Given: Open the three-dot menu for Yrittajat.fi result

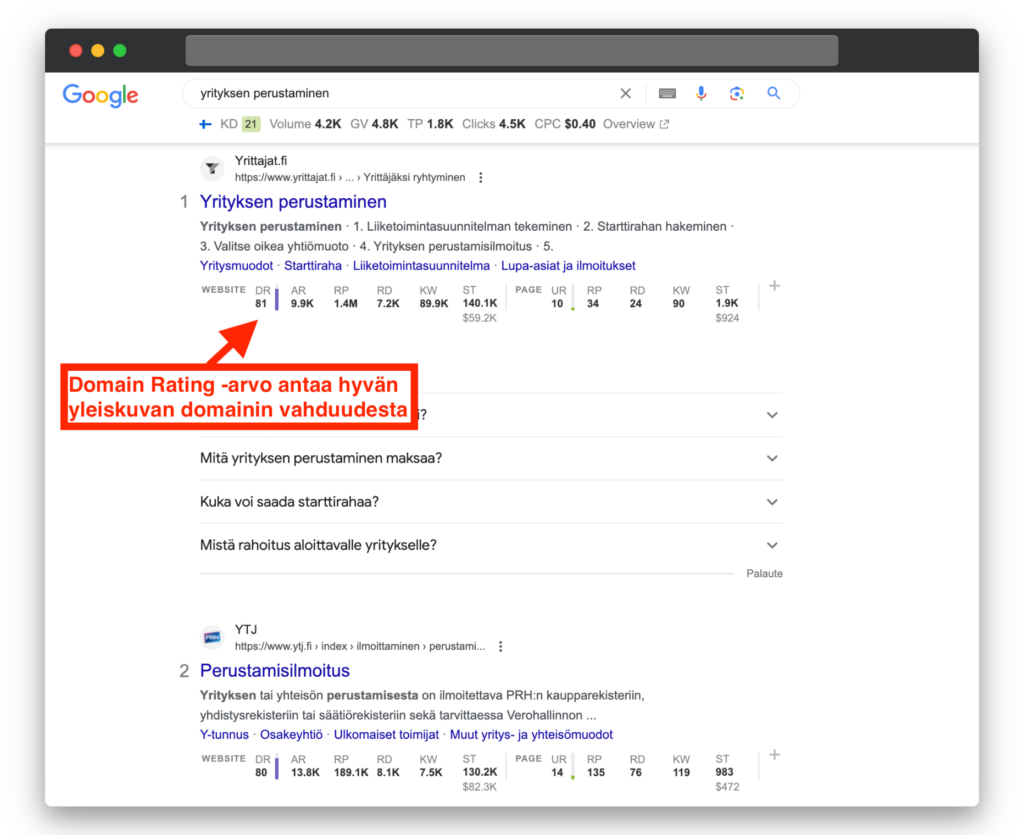Looking at the screenshot, I should click(x=481, y=178).
